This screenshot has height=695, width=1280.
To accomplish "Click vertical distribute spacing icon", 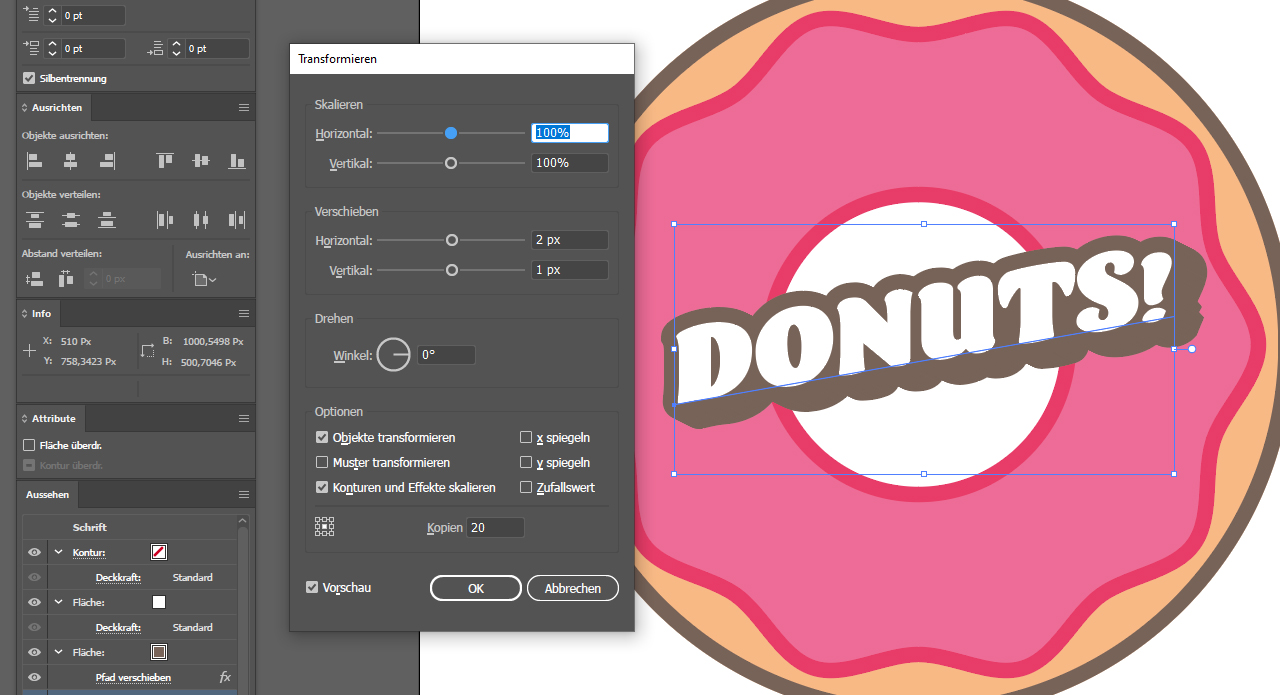I will (34, 279).
